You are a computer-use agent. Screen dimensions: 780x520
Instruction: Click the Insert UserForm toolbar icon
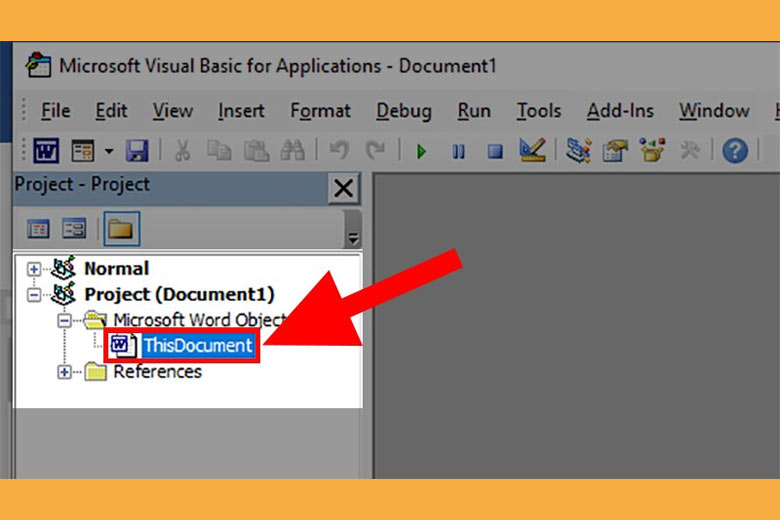83,150
